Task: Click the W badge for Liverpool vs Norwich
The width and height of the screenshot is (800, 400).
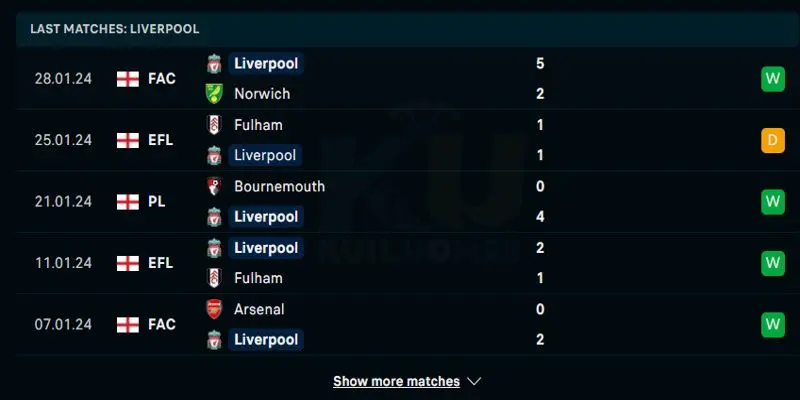Action: [x=772, y=79]
